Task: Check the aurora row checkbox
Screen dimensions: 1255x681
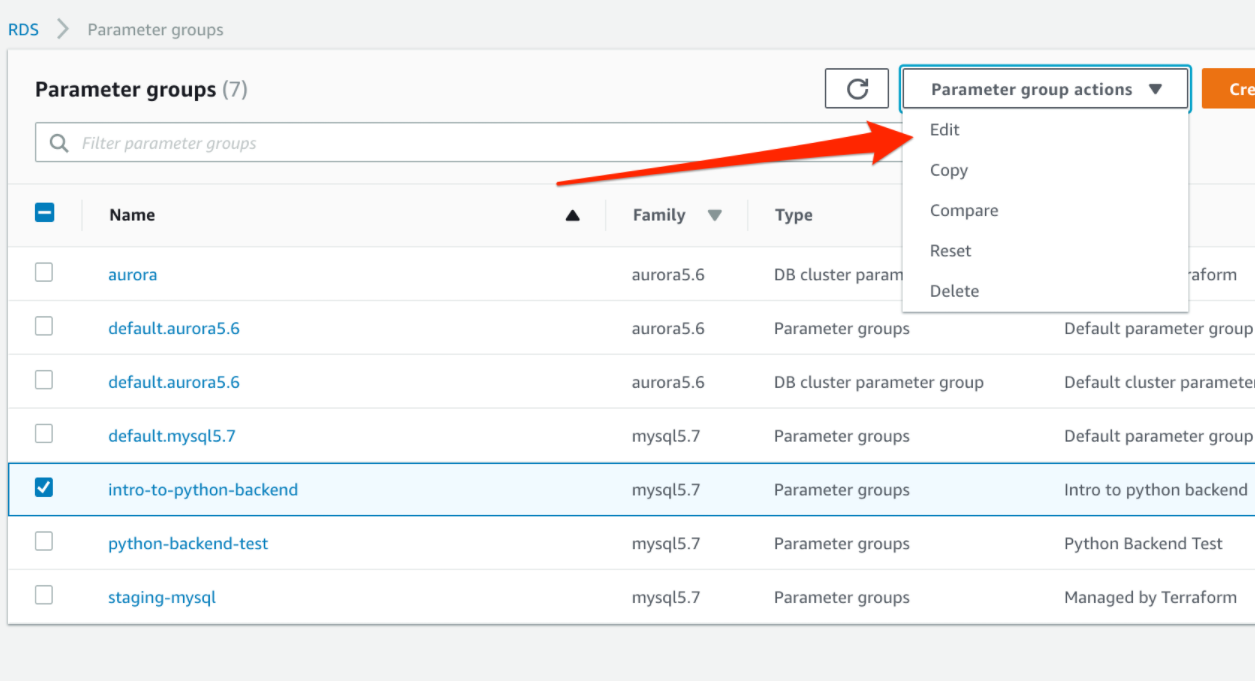Action: tap(44, 272)
